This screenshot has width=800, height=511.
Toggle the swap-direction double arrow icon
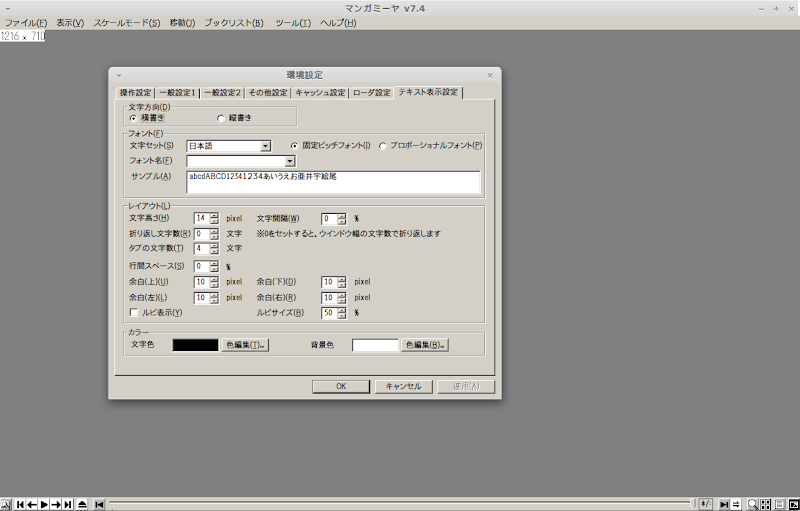click(736, 505)
